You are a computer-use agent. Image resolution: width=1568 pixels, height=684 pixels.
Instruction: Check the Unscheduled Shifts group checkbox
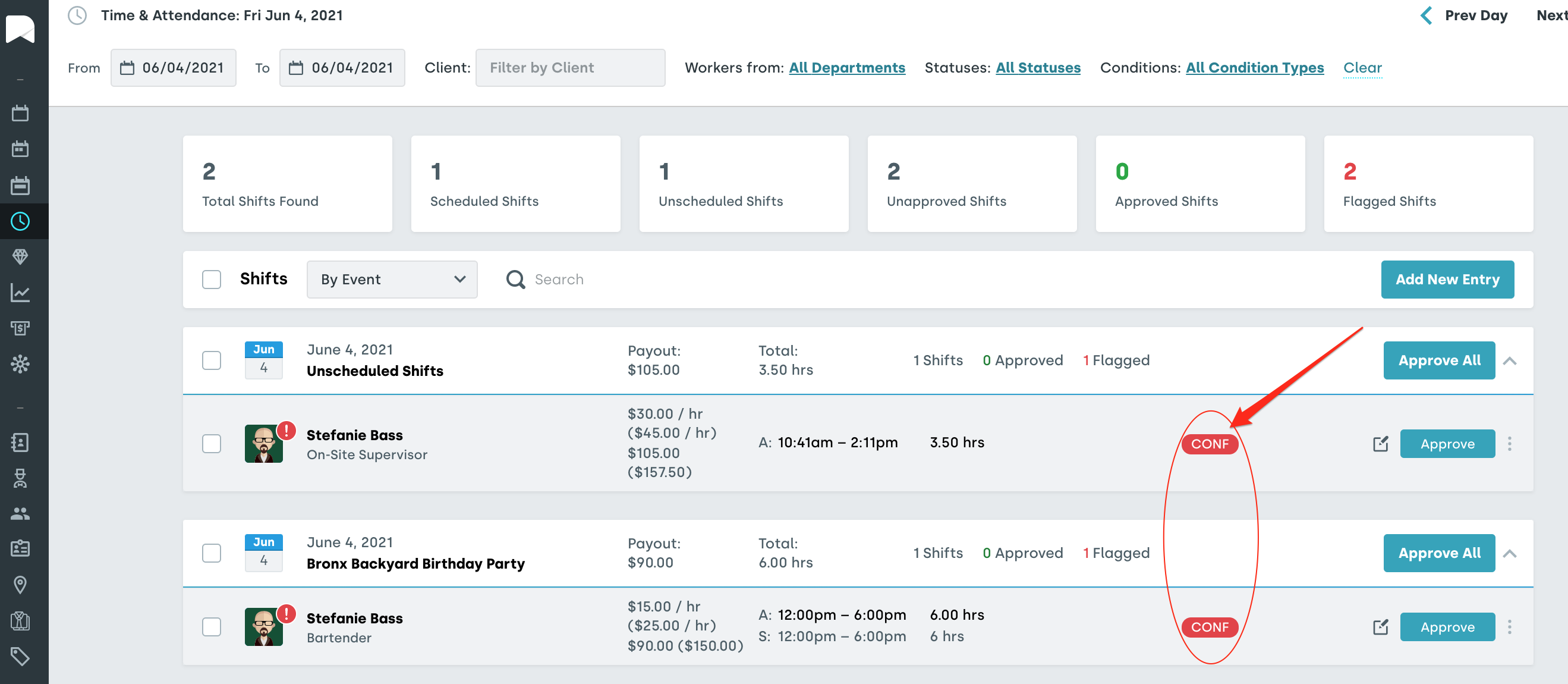click(x=211, y=360)
